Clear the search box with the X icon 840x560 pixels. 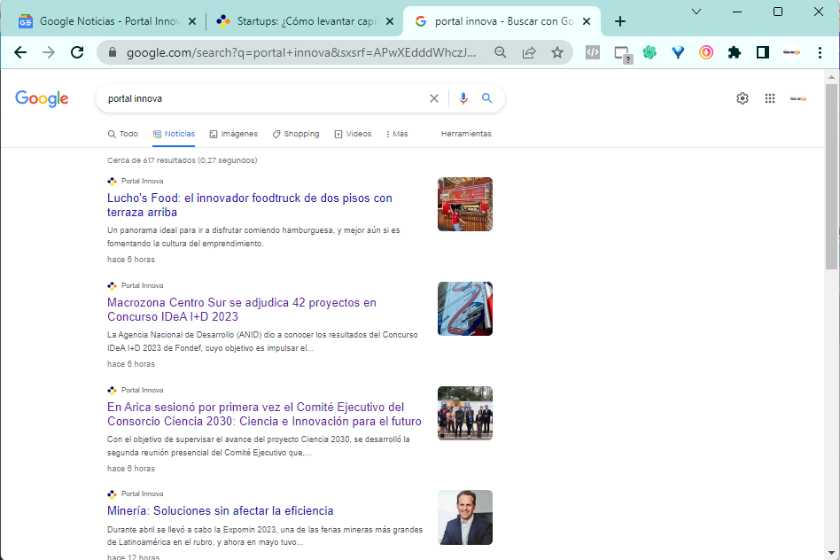tap(434, 98)
